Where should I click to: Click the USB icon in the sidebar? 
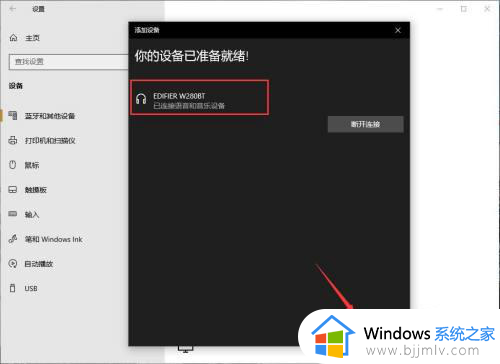pos(13,288)
